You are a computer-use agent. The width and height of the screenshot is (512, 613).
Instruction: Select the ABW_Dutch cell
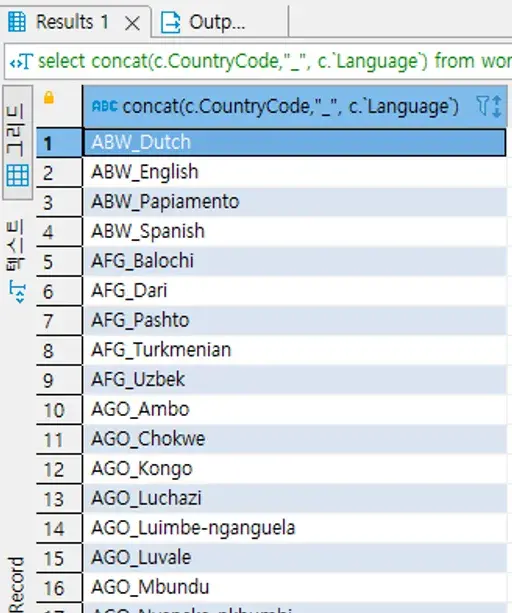(x=295, y=142)
